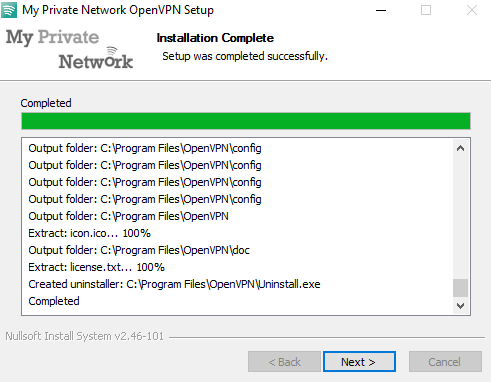Select the 'Extract: license.txt... 100%' log line
491x382 pixels.
click(x=96, y=267)
